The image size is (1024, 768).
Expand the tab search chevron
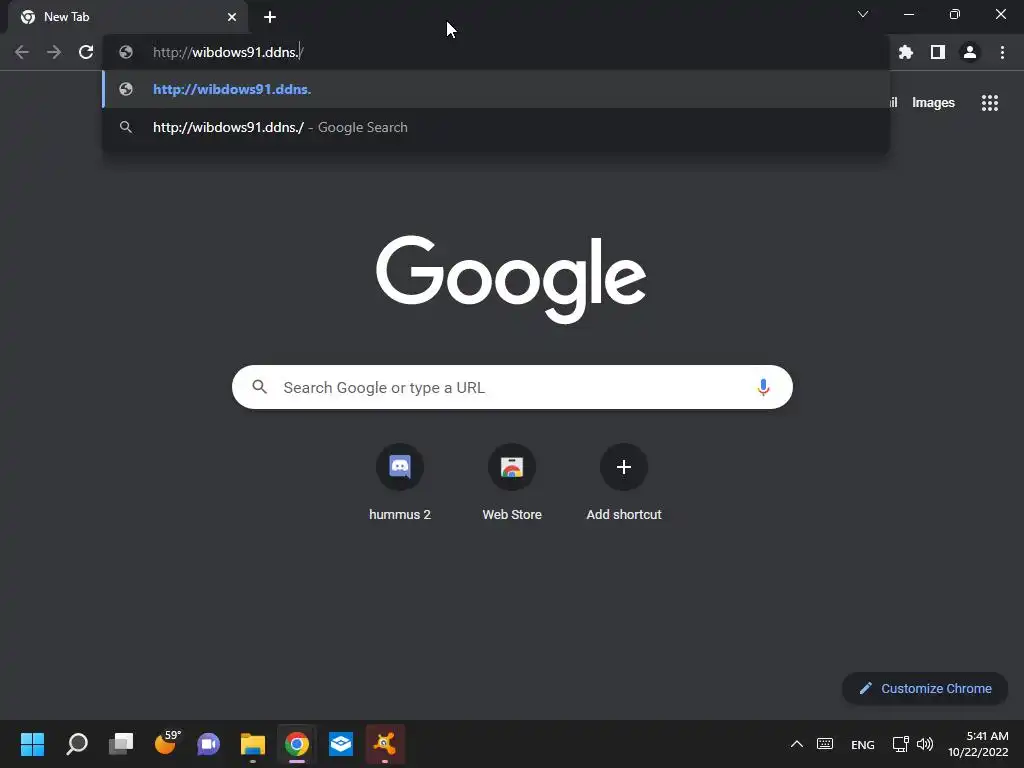pos(863,14)
